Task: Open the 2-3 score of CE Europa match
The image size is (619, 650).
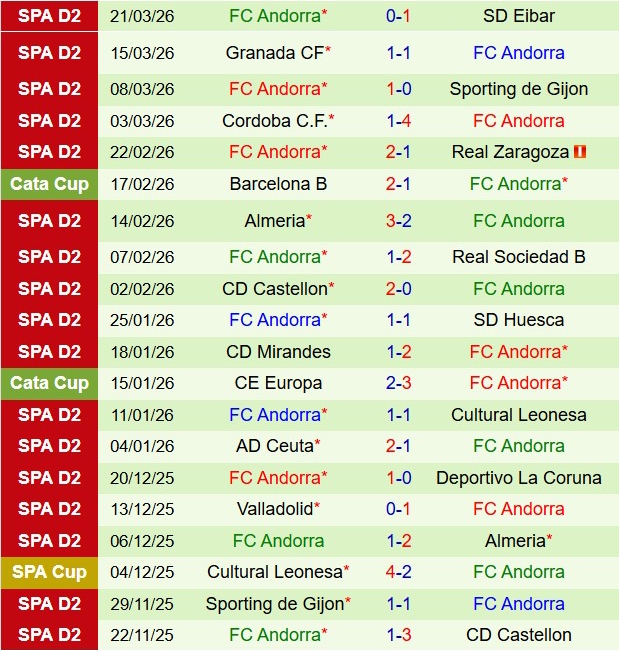Action: tap(398, 383)
